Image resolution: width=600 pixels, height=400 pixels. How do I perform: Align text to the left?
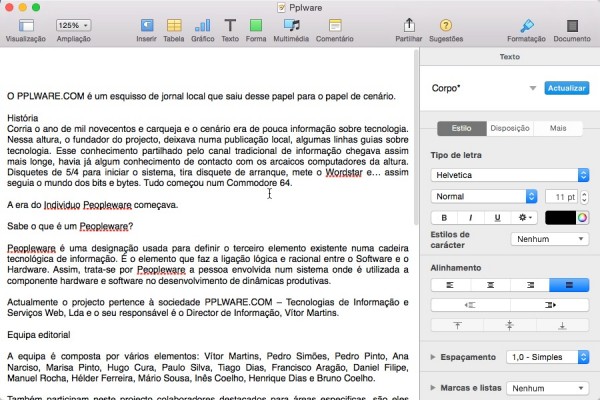click(x=451, y=285)
